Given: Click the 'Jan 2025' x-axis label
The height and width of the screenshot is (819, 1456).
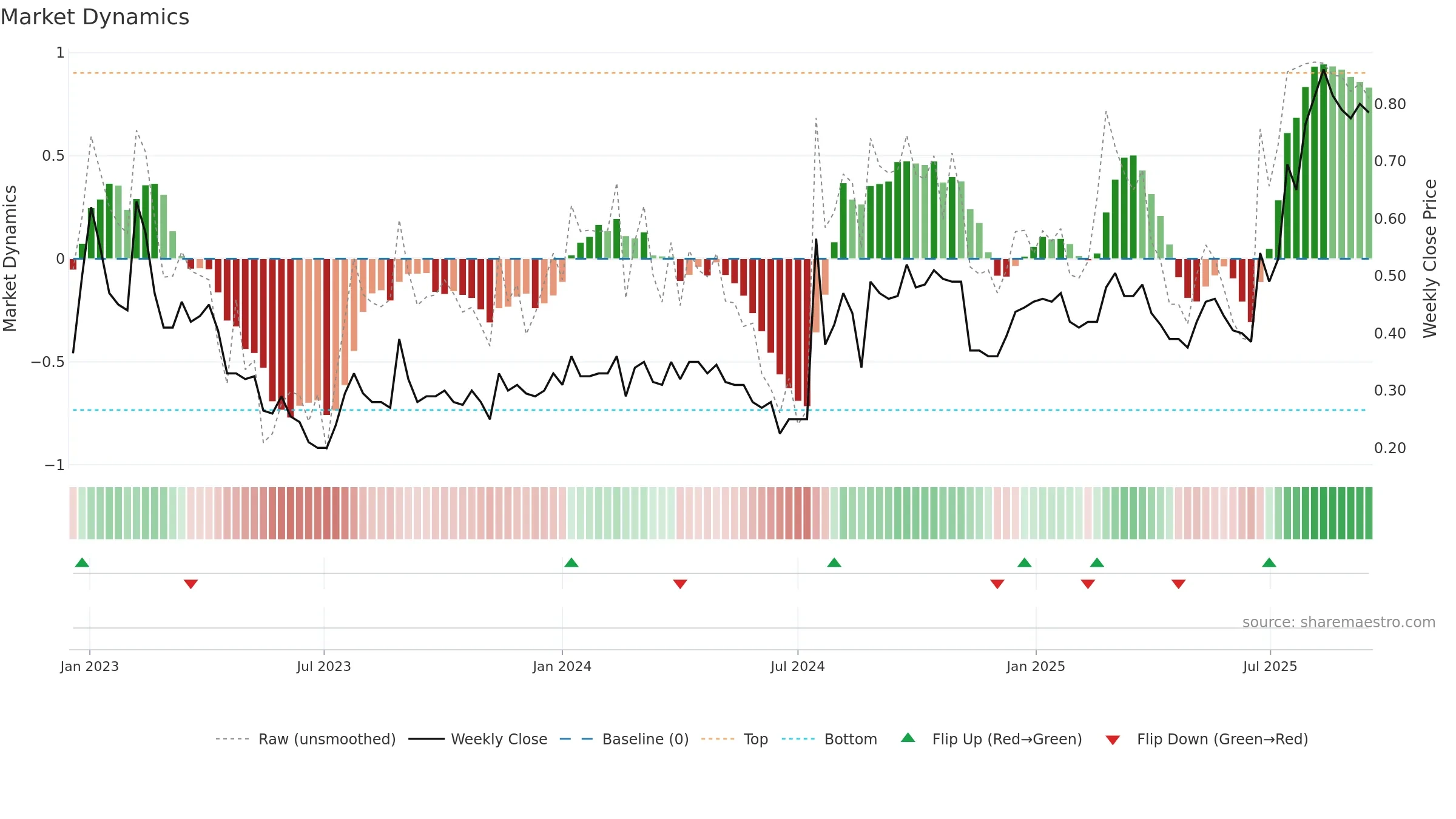Looking at the screenshot, I should tap(1036, 666).
